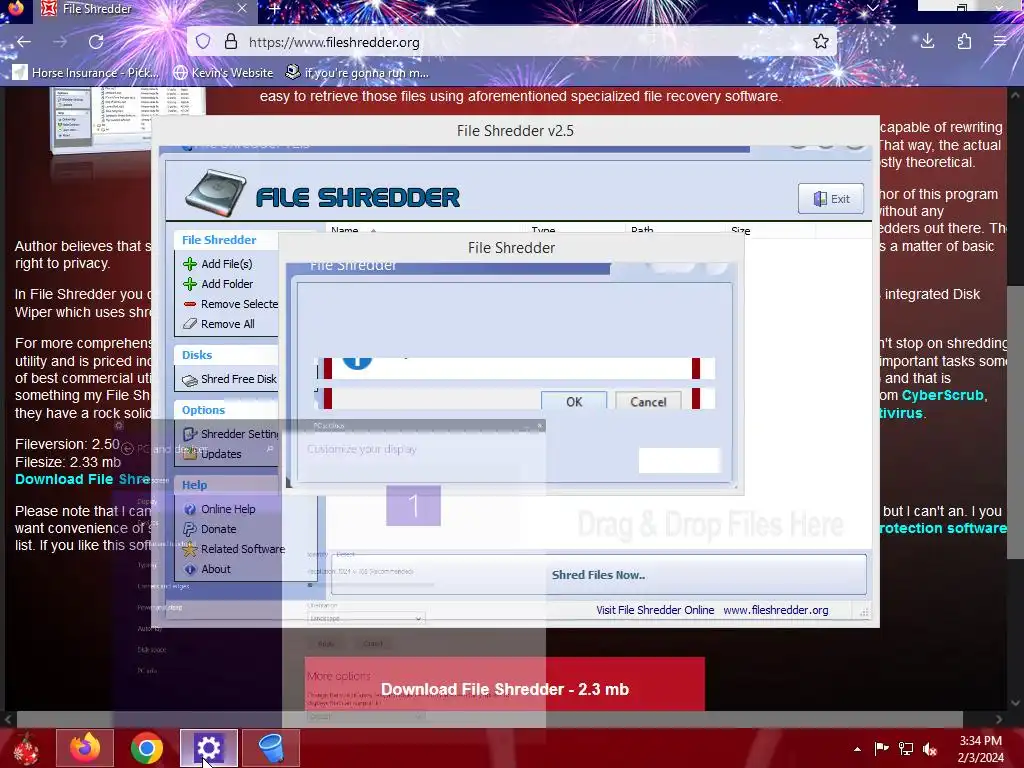
Task: Open the CyberScrub link in page text
Action: coord(942,395)
